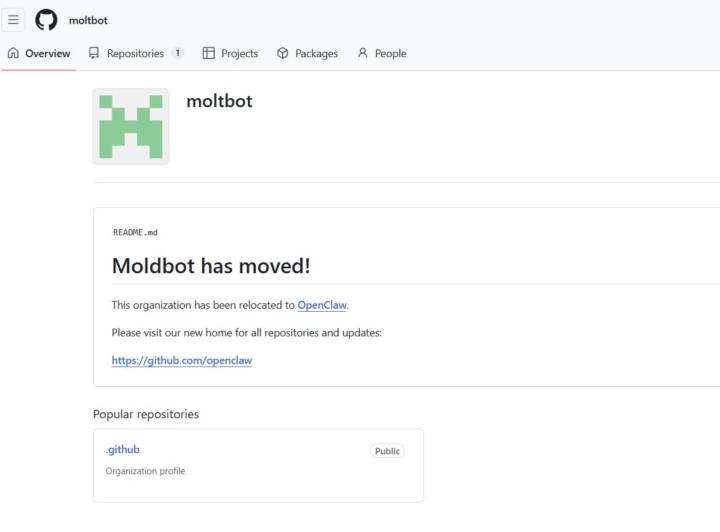Click the README.md file label
The width and height of the screenshot is (720, 532).
click(135, 232)
